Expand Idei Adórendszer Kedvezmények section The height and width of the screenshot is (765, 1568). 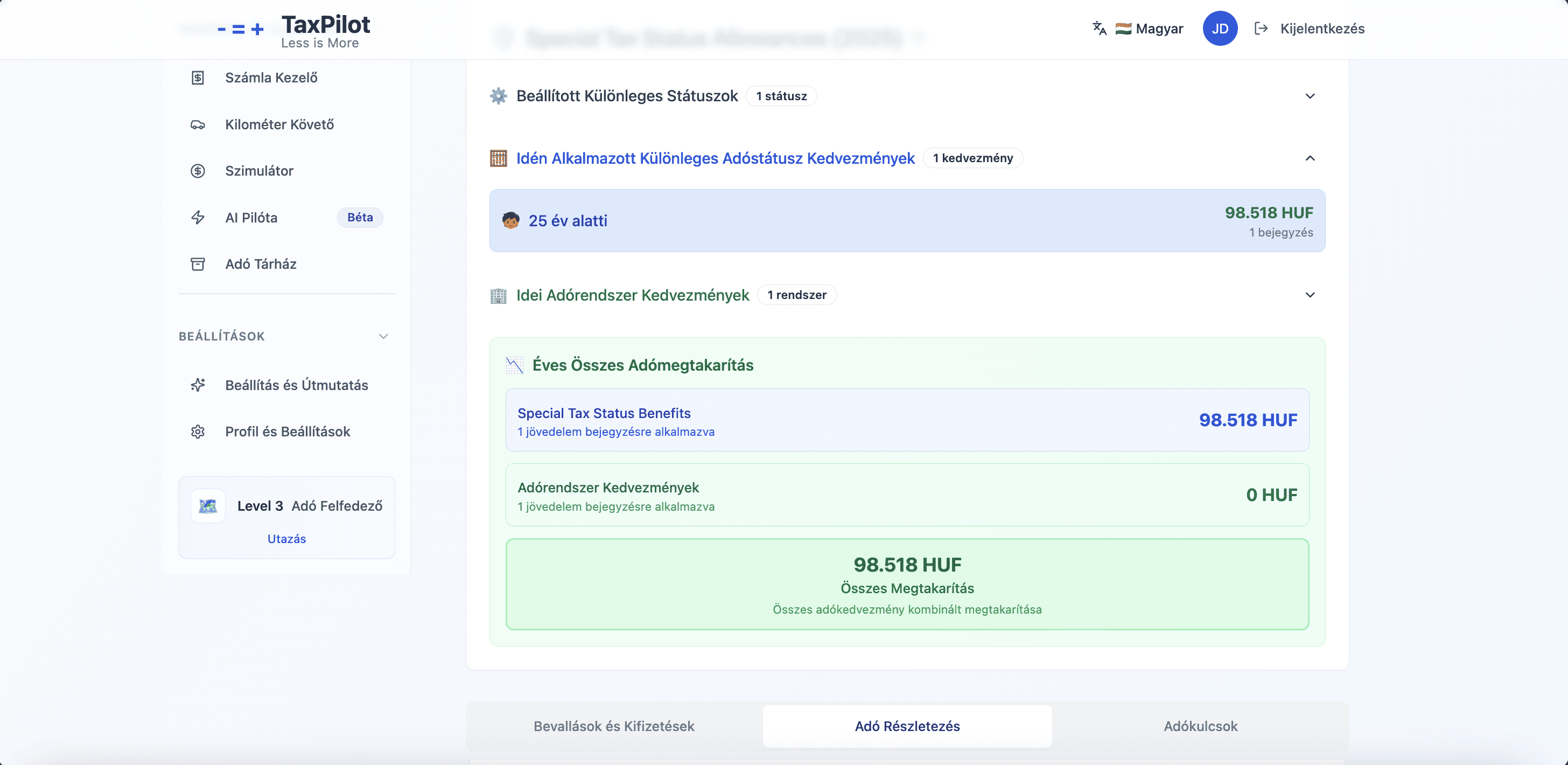click(x=1310, y=295)
